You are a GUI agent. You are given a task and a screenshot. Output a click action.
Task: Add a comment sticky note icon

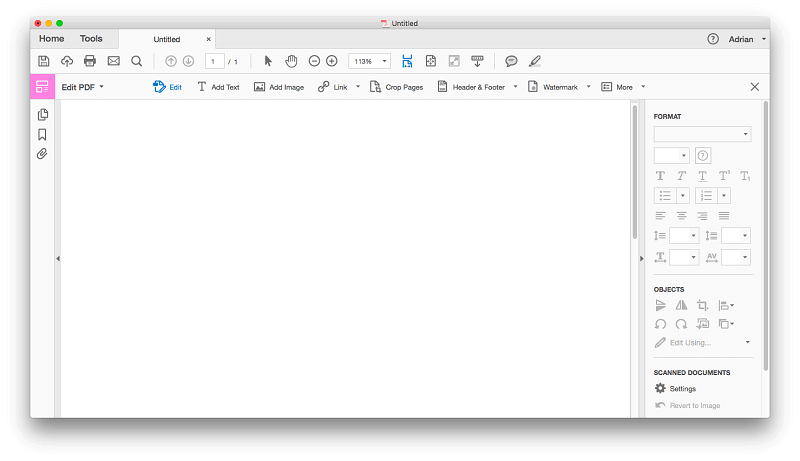pos(511,61)
